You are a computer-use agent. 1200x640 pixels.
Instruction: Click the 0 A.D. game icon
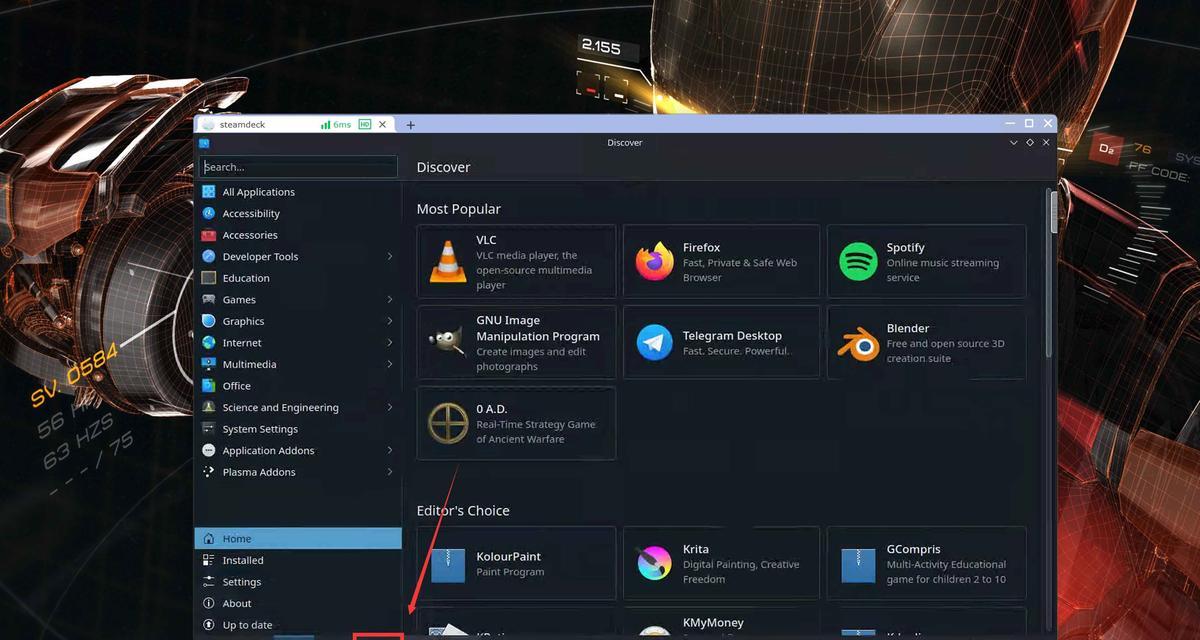[447, 424]
